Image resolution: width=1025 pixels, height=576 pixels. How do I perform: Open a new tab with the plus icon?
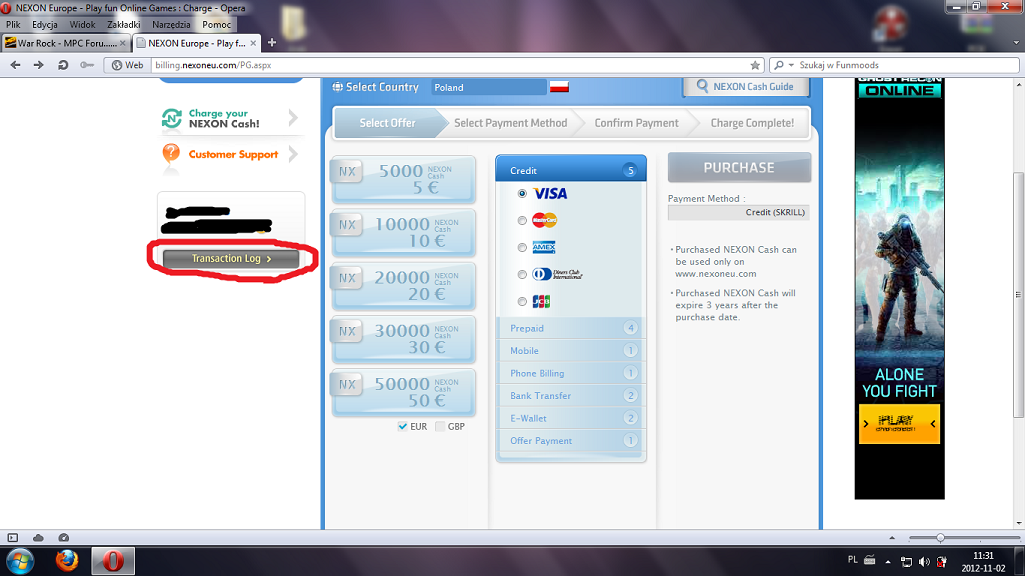click(272, 42)
